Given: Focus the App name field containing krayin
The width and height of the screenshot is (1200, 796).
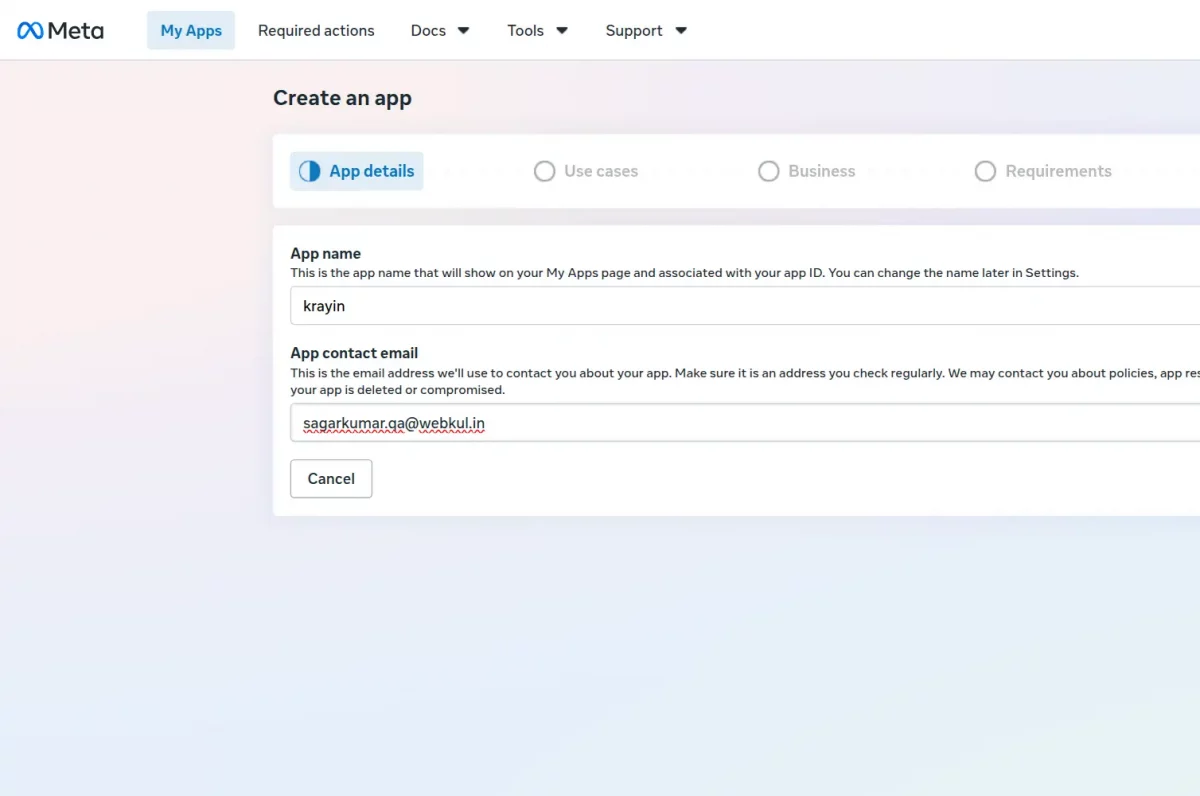Looking at the screenshot, I should coord(745,306).
